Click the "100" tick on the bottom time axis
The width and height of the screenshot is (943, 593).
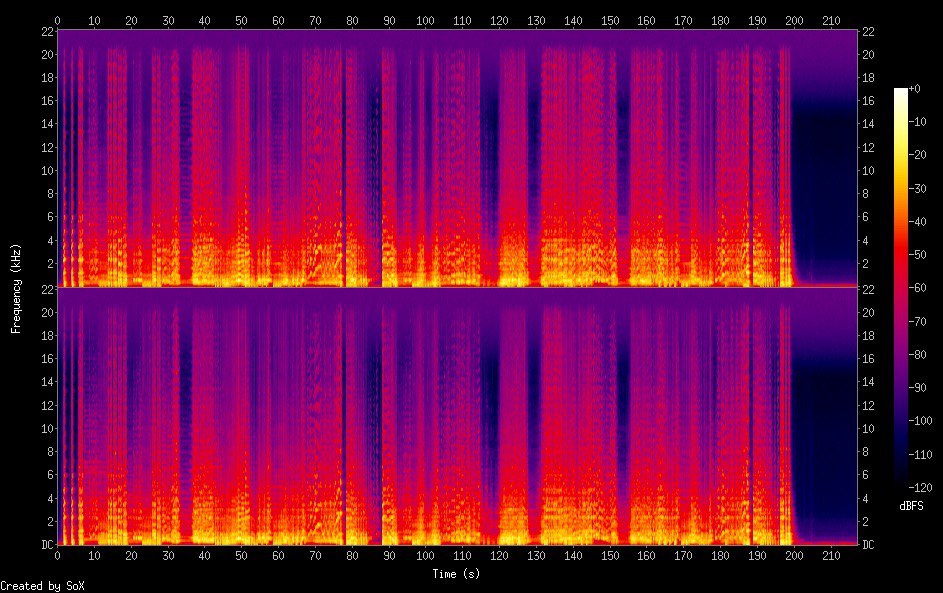(425, 556)
